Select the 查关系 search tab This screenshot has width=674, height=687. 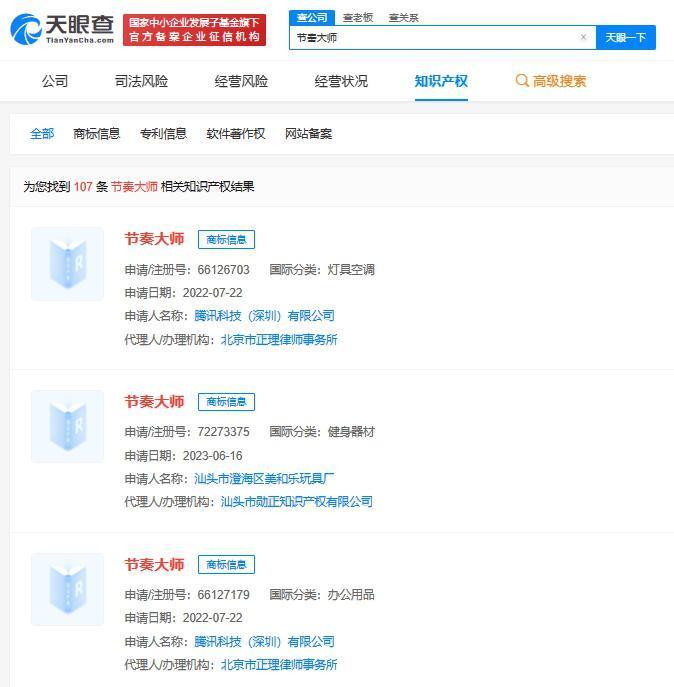coord(404,18)
